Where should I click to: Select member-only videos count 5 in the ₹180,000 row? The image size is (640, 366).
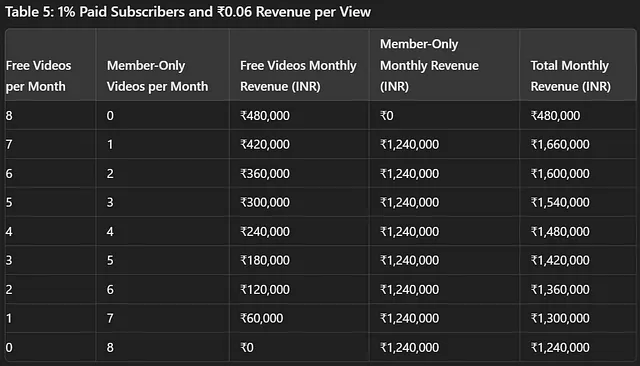pyautogui.click(x=110, y=260)
